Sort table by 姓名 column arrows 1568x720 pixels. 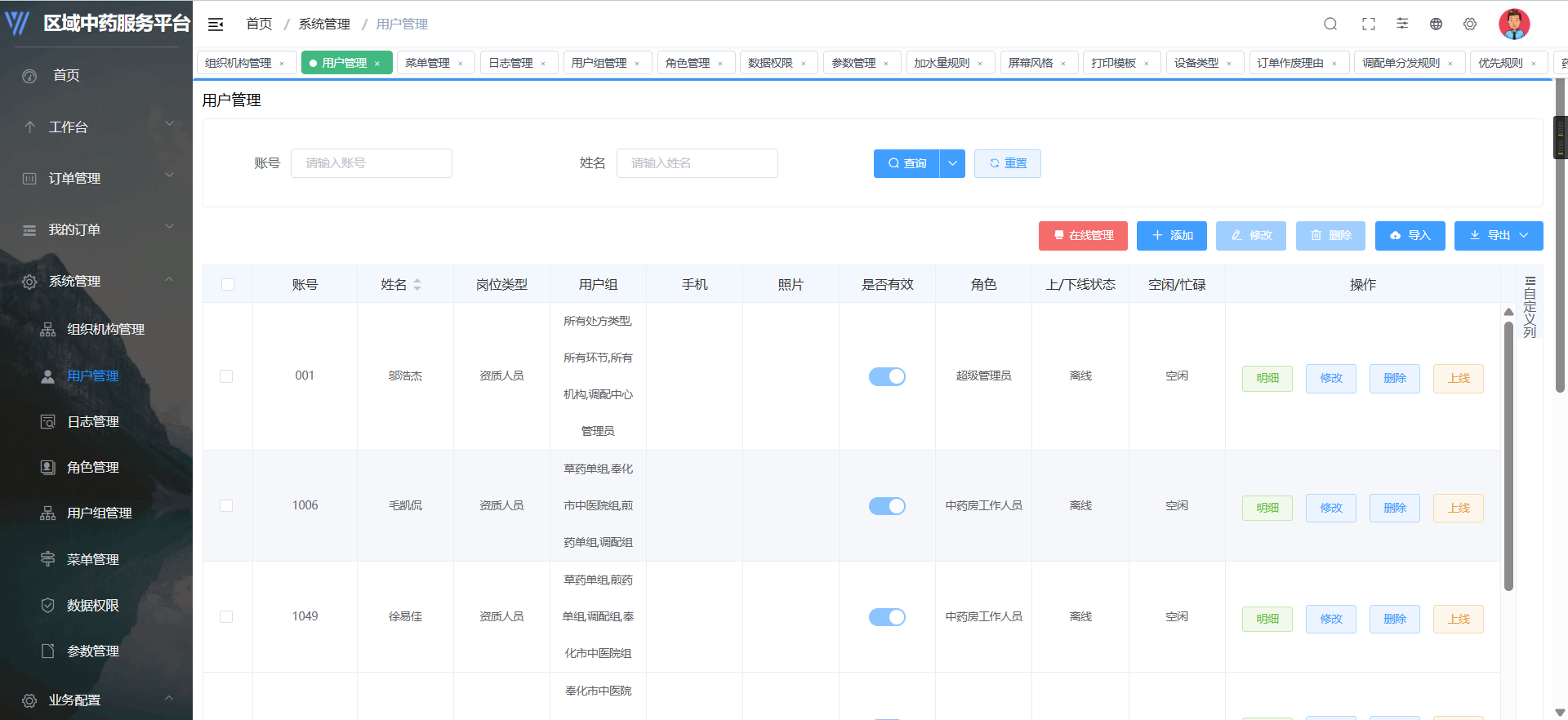click(417, 285)
